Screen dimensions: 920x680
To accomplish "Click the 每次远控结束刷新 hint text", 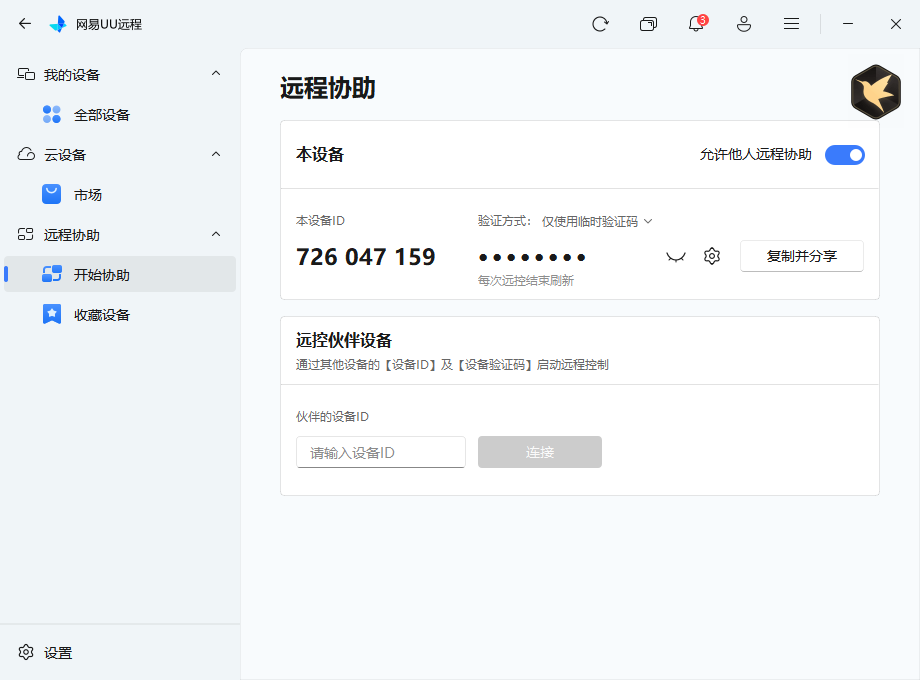I will (x=526, y=280).
